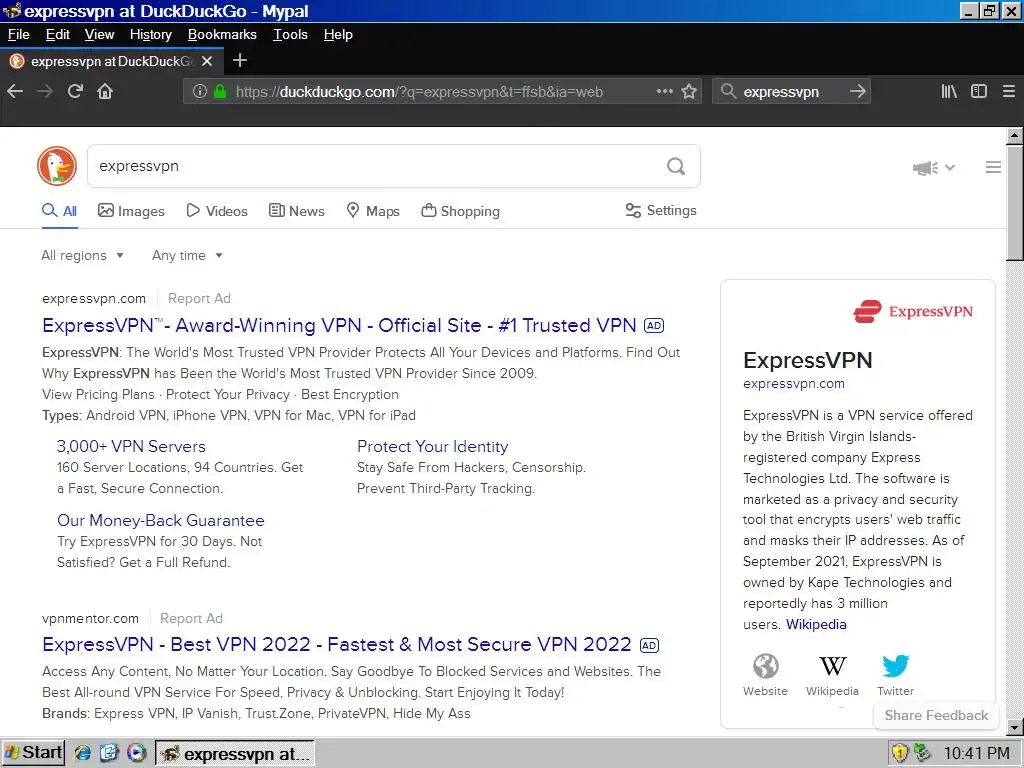This screenshot has width=1024, height=768.
Task: Switch to the Images results tab
Action: click(x=131, y=211)
